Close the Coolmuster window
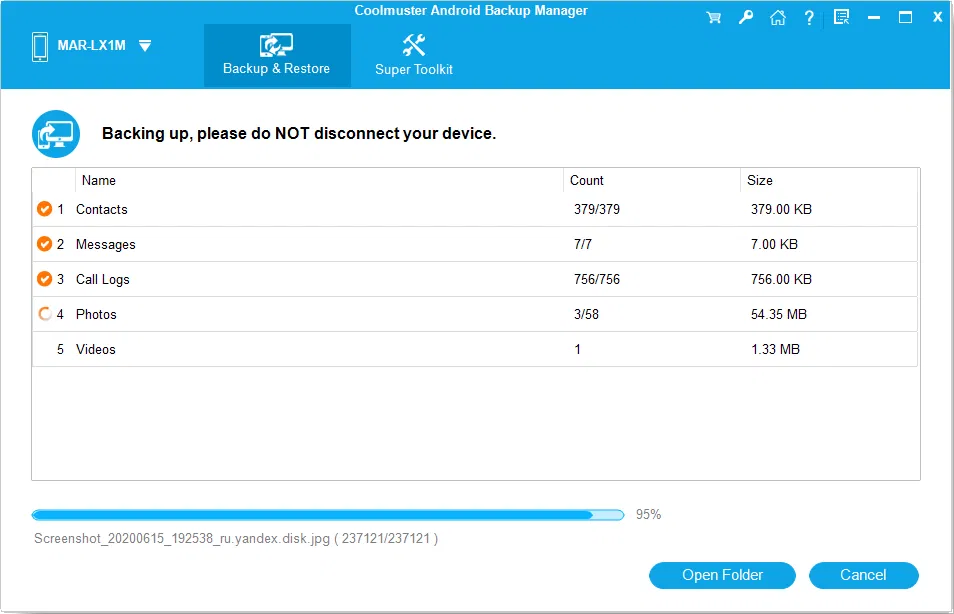Screen dimensions: 954x614 tap(938, 18)
